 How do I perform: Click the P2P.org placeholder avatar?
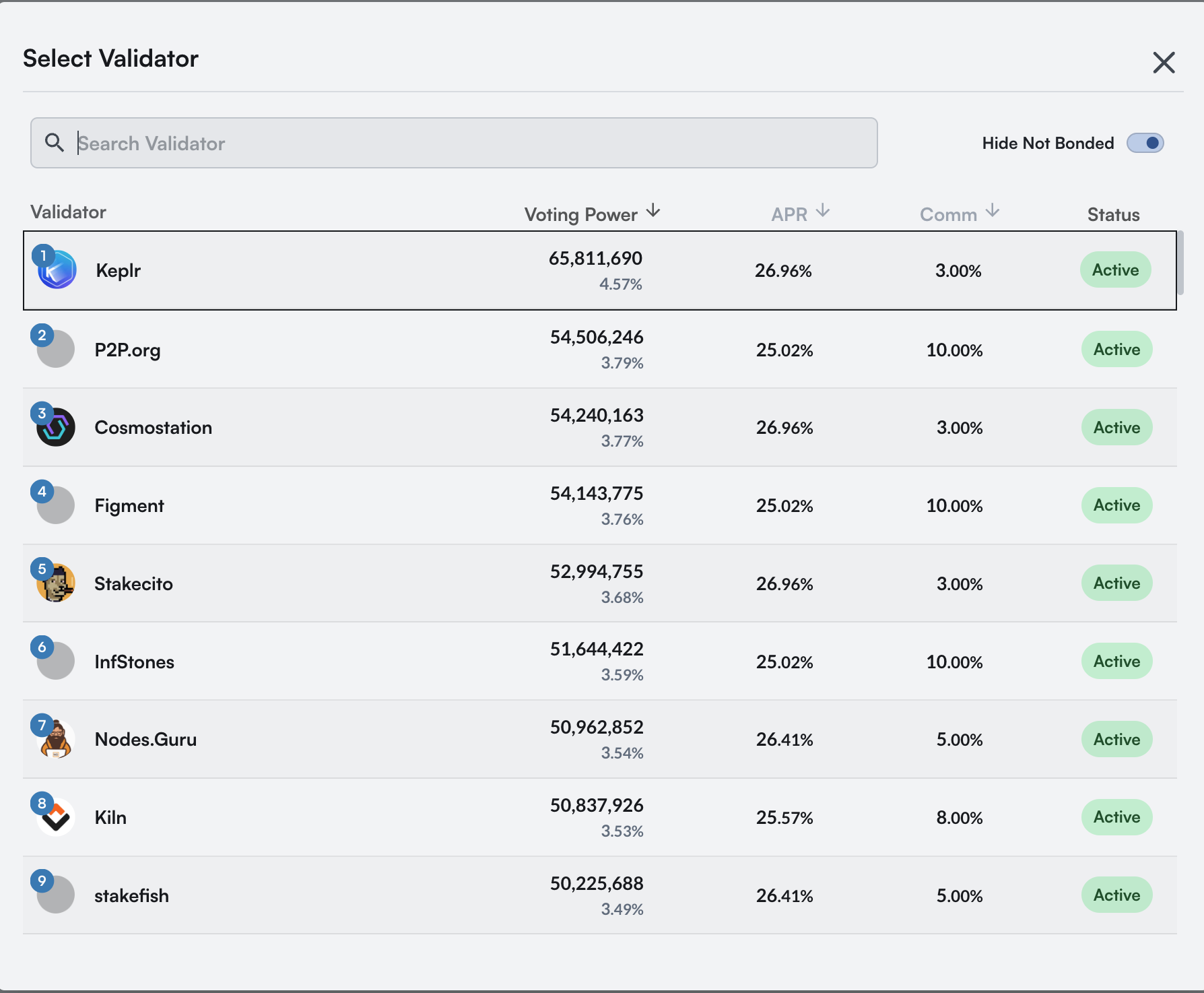click(55, 349)
